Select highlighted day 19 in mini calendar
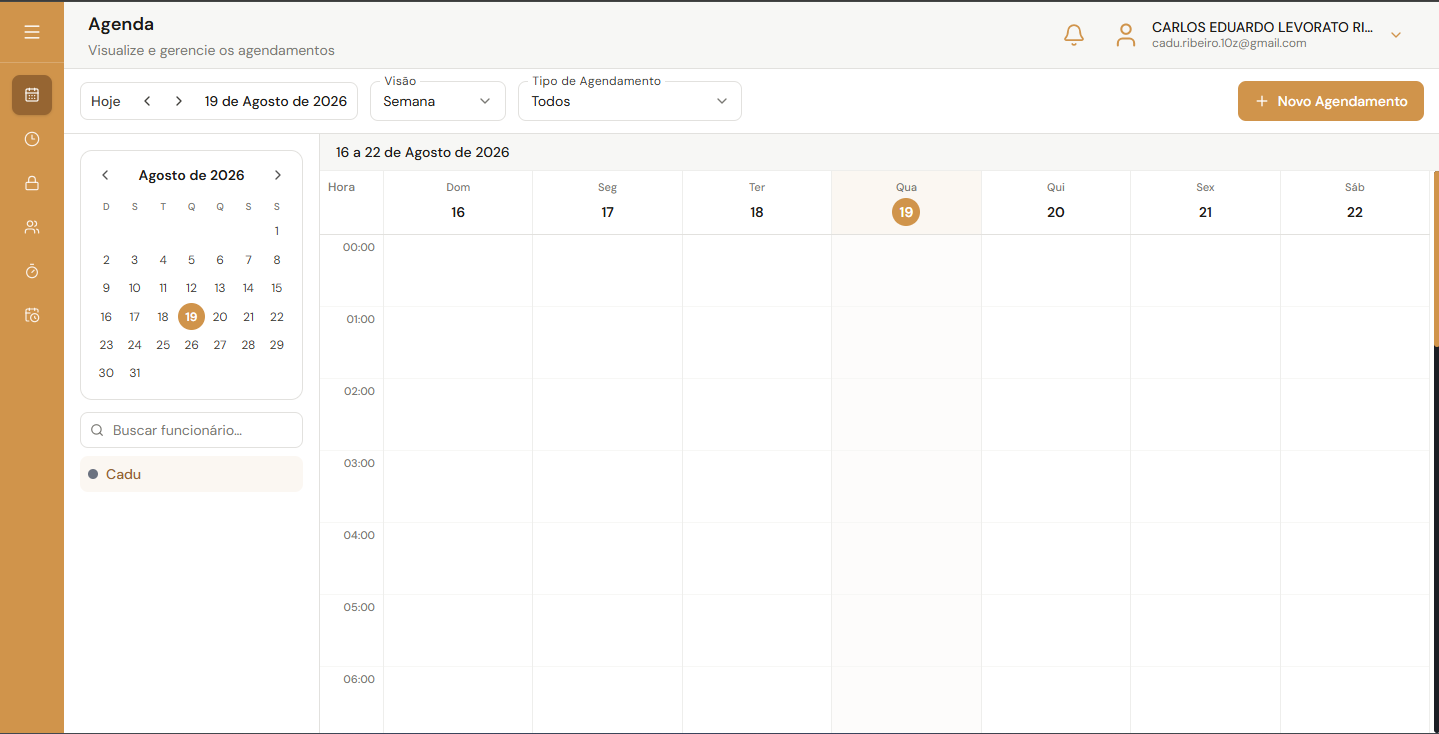 [191, 316]
